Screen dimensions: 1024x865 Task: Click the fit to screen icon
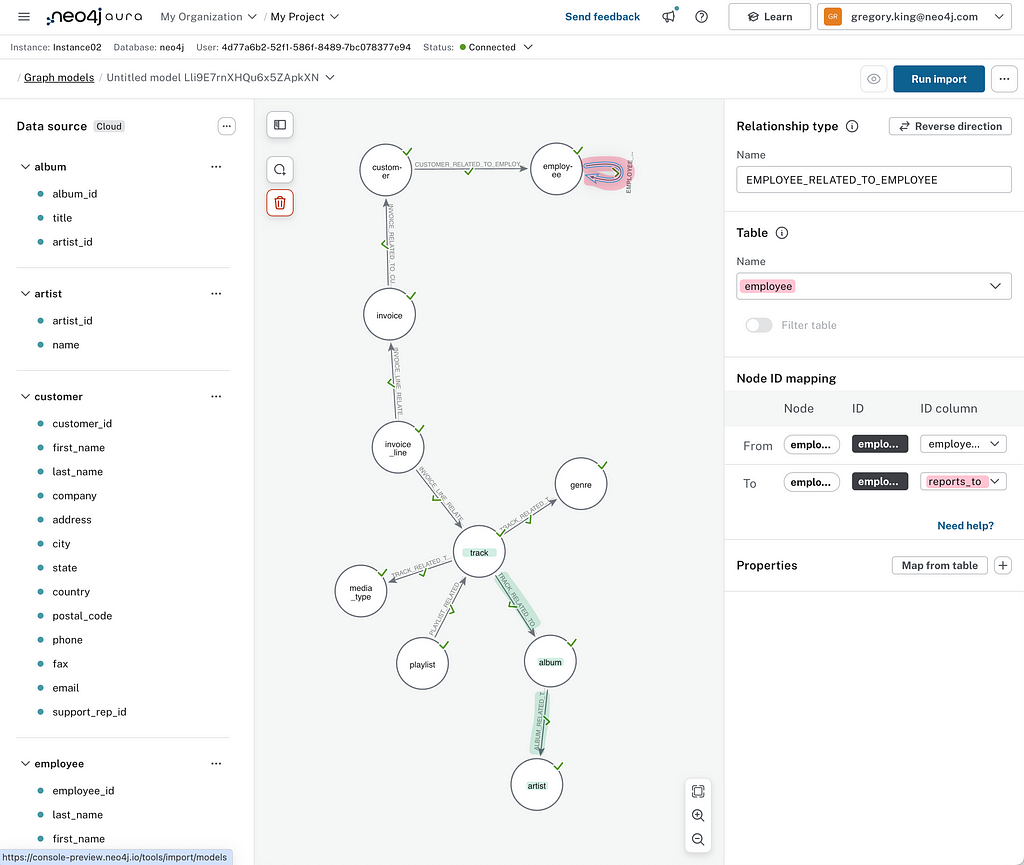point(698,791)
